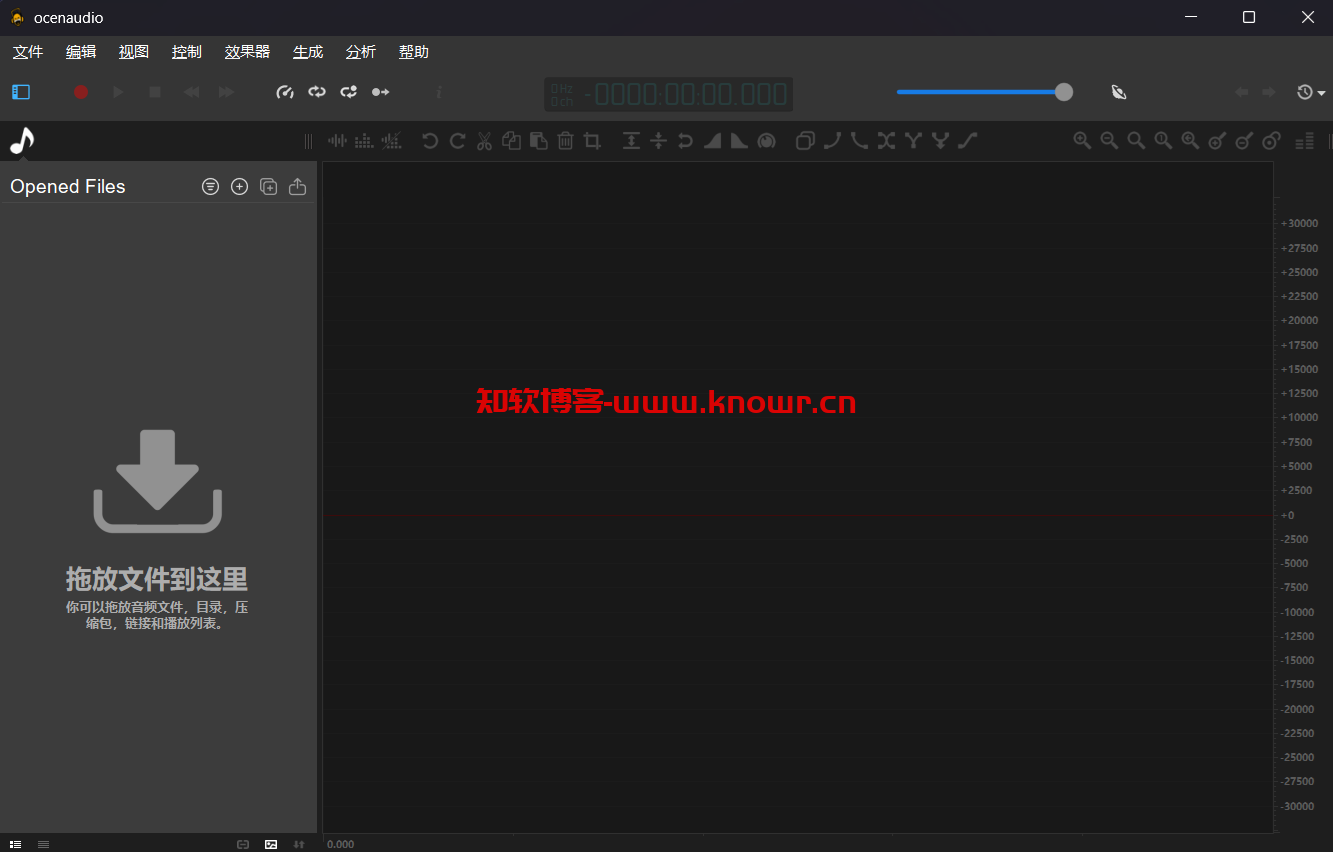1333x852 pixels.
Task: Open the history clock dropdown
Action: (x=1311, y=92)
